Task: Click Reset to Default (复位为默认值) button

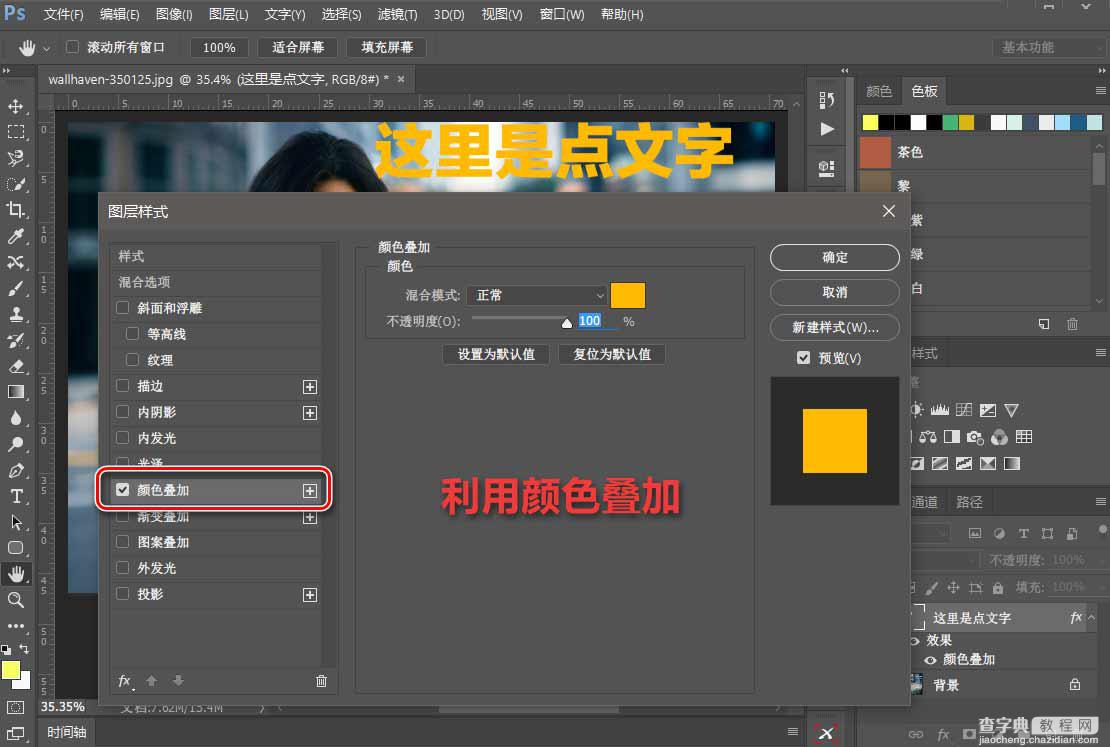Action: (x=612, y=354)
